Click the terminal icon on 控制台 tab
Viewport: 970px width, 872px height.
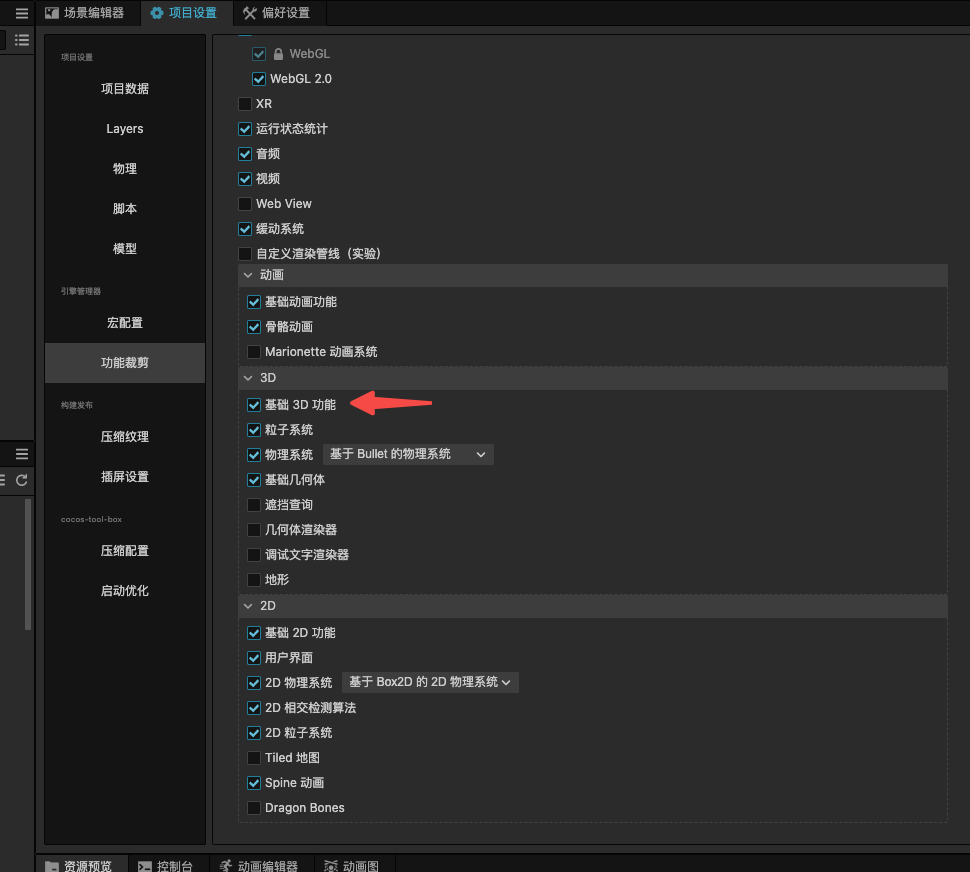(x=144, y=866)
